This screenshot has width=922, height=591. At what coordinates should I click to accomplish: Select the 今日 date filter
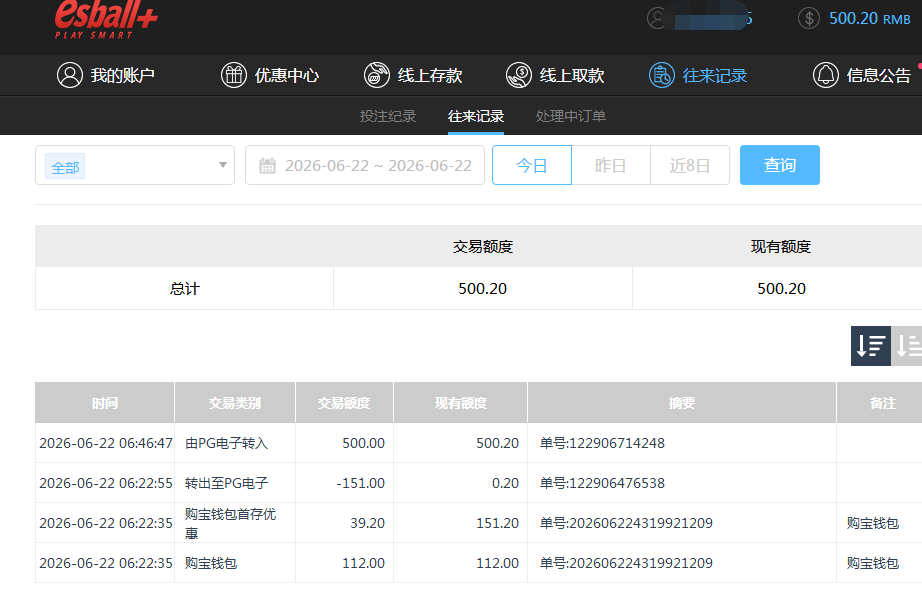pyautogui.click(x=532, y=165)
